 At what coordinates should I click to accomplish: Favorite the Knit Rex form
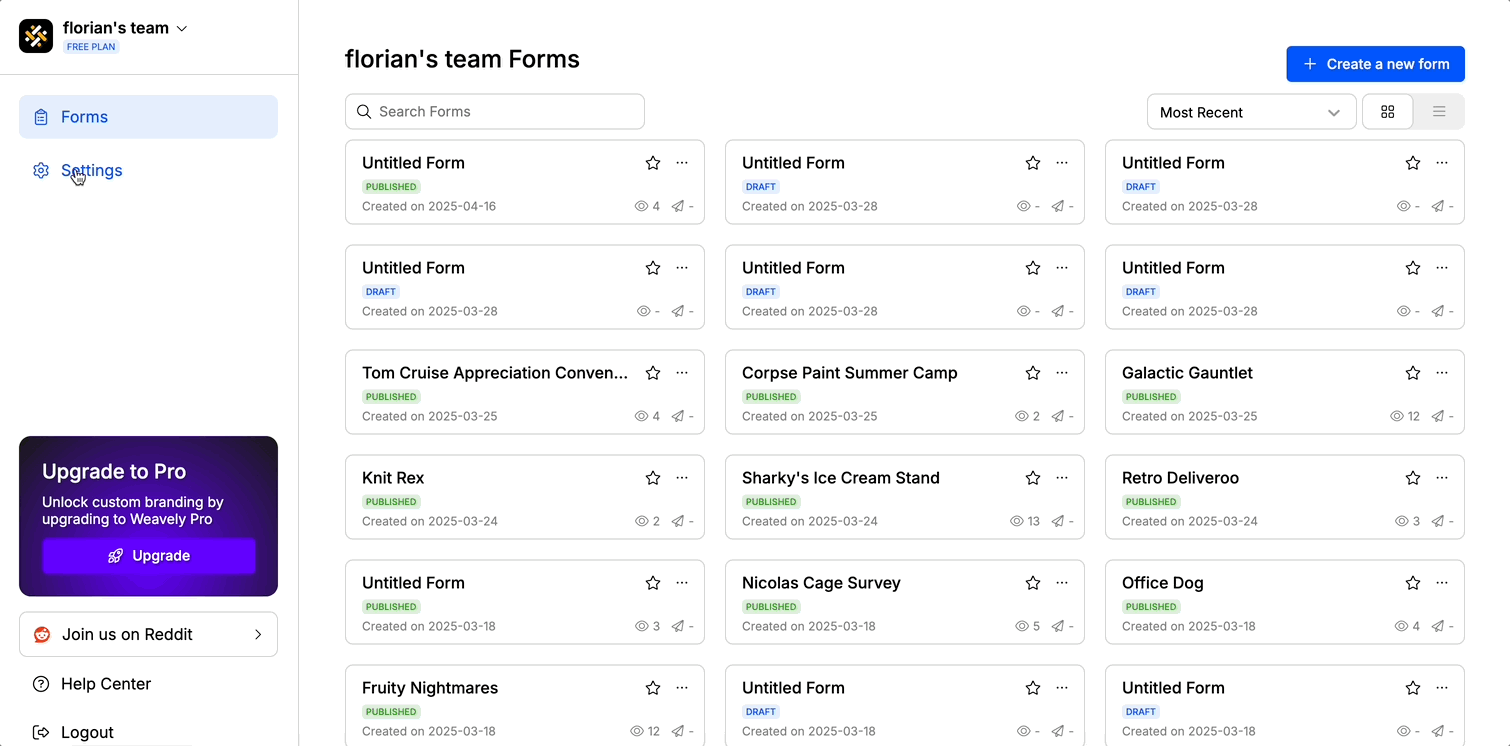653,478
